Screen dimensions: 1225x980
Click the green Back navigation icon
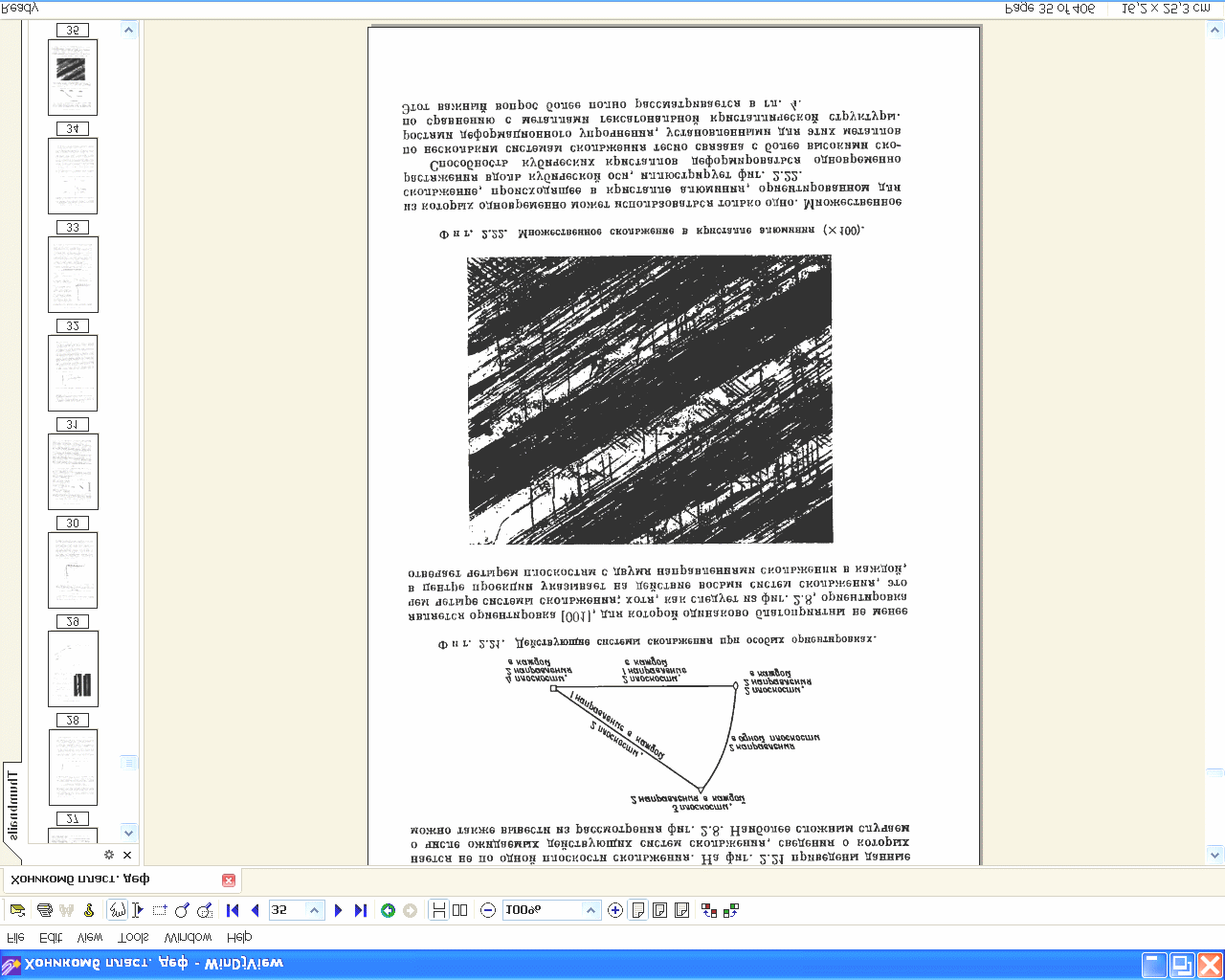point(388,910)
